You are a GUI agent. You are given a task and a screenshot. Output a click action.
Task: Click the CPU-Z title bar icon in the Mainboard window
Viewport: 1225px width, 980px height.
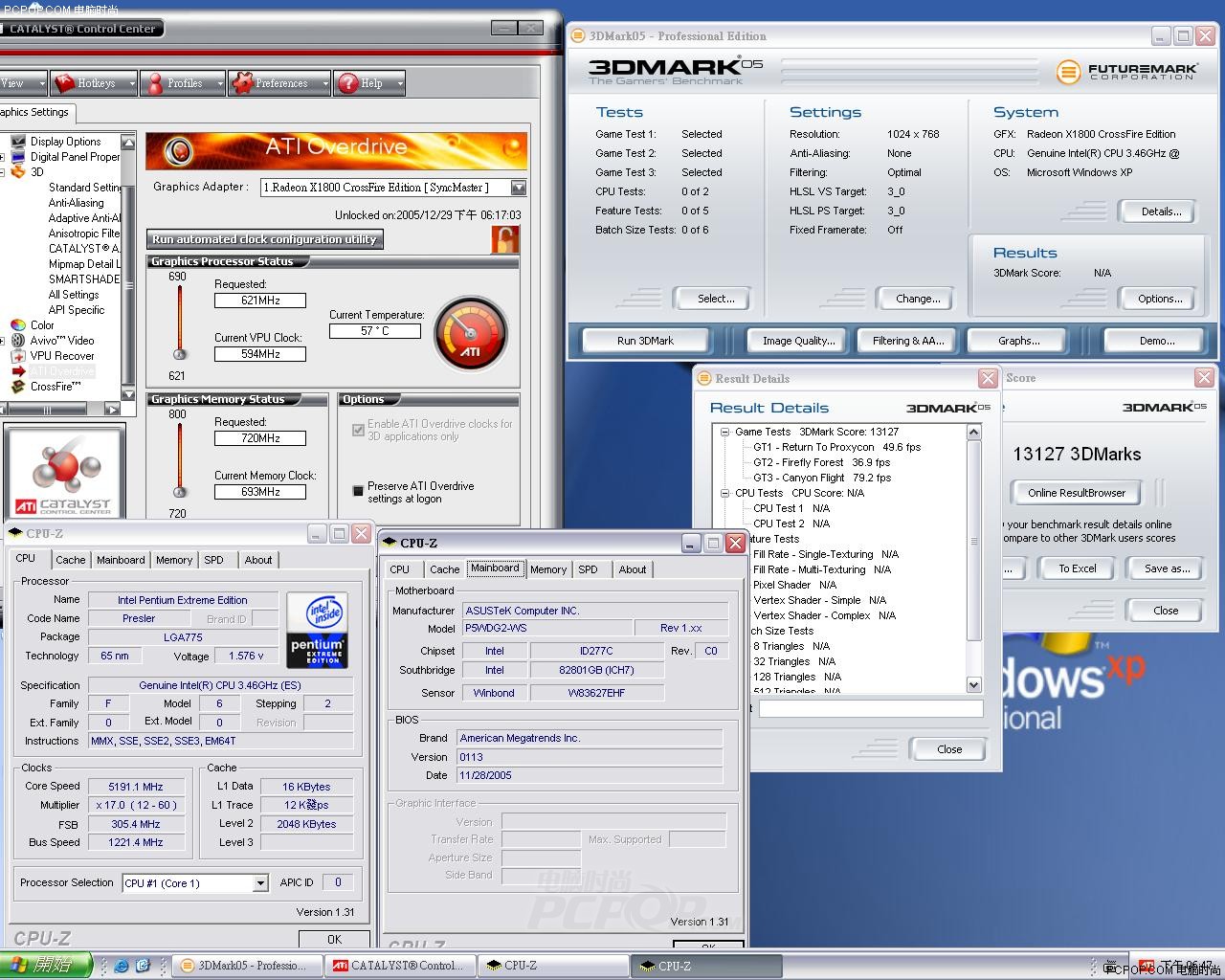click(390, 543)
